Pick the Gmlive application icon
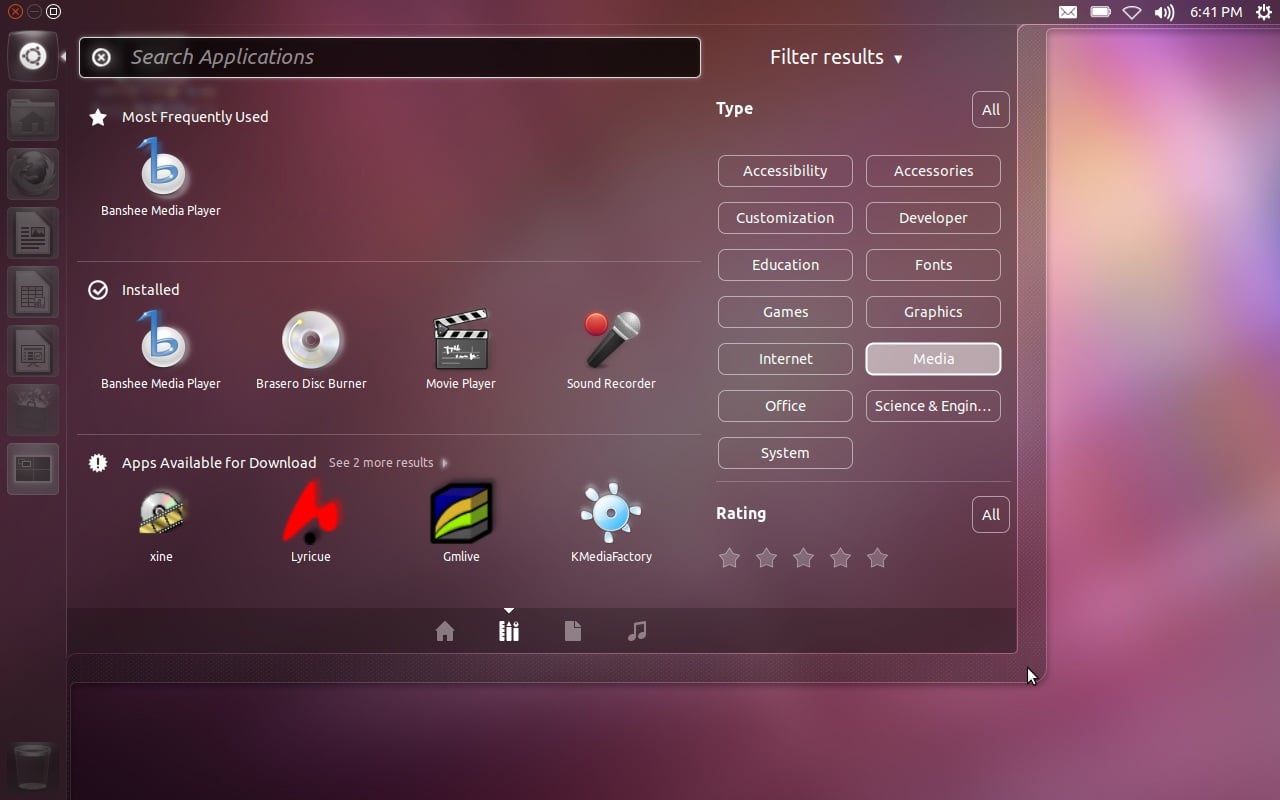 point(461,524)
